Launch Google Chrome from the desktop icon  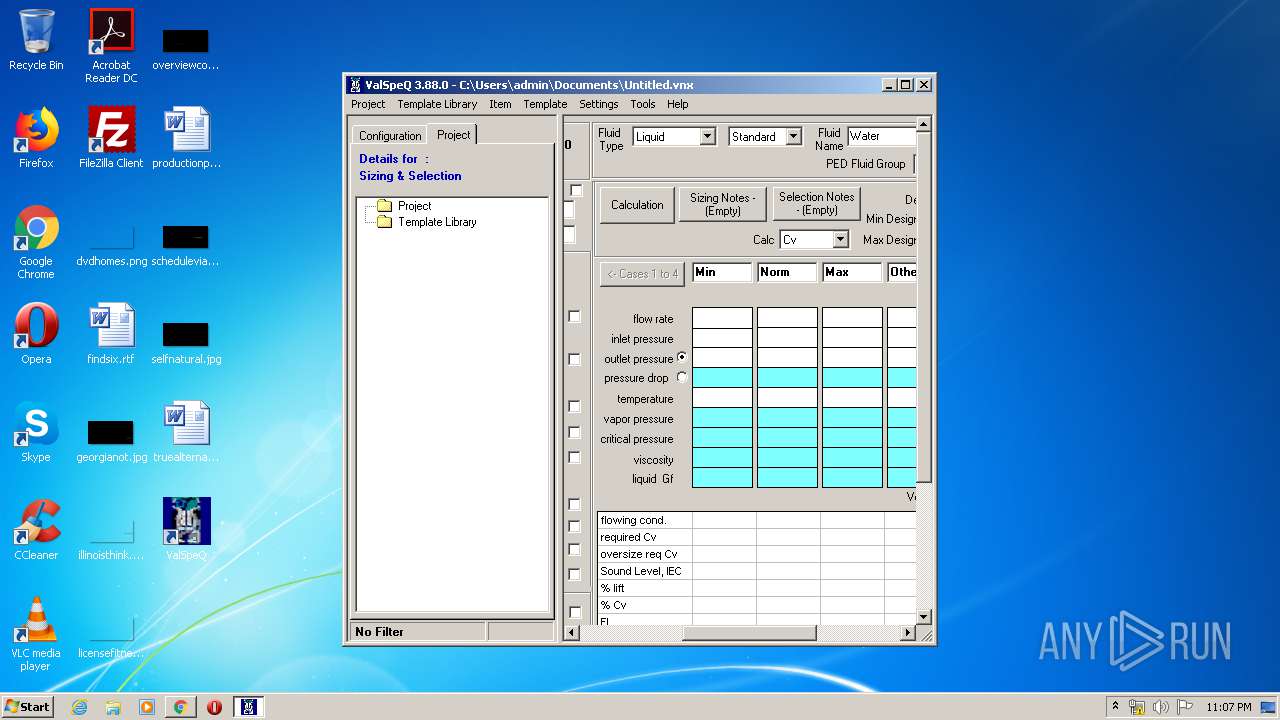point(36,243)
